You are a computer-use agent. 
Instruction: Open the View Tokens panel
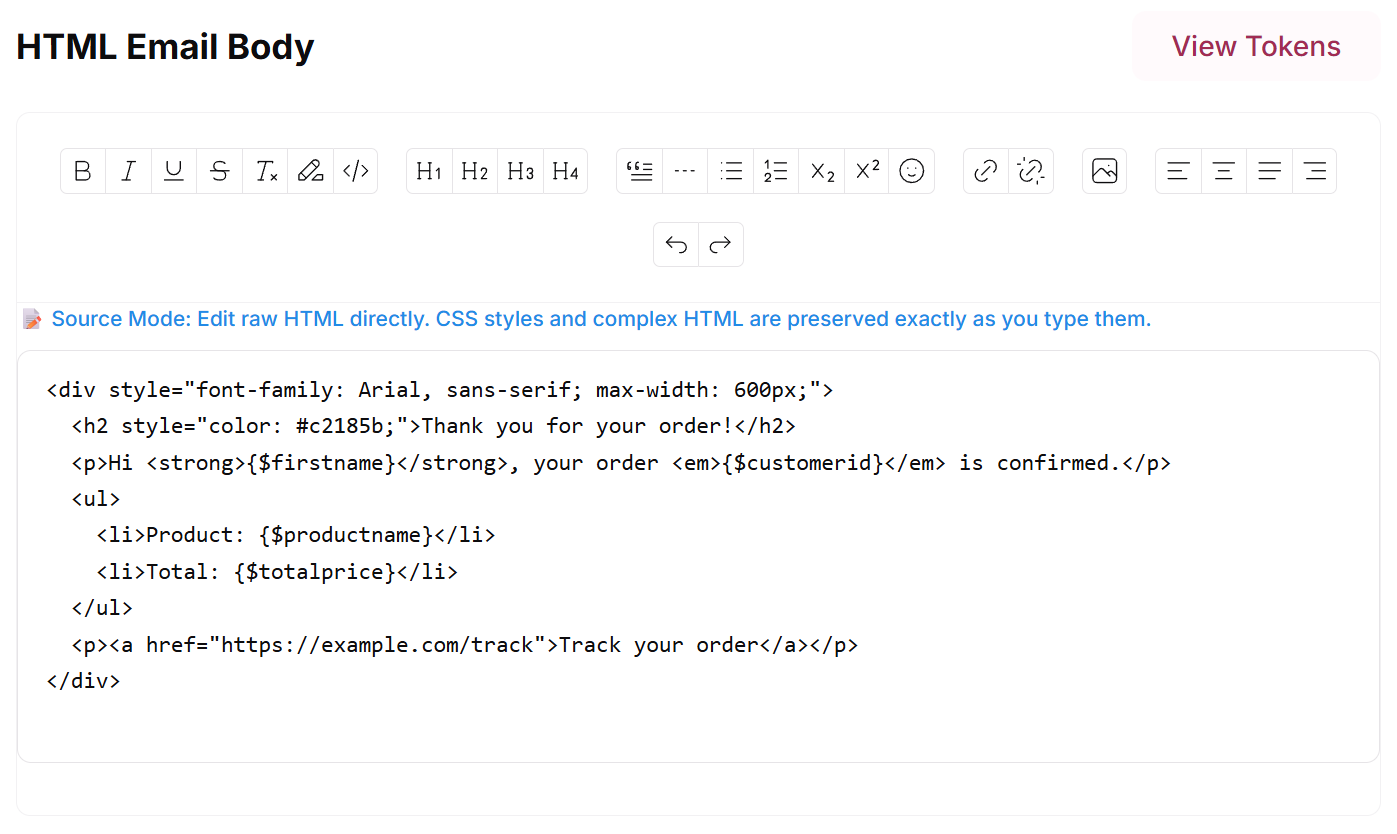[x=1256, y=46]
